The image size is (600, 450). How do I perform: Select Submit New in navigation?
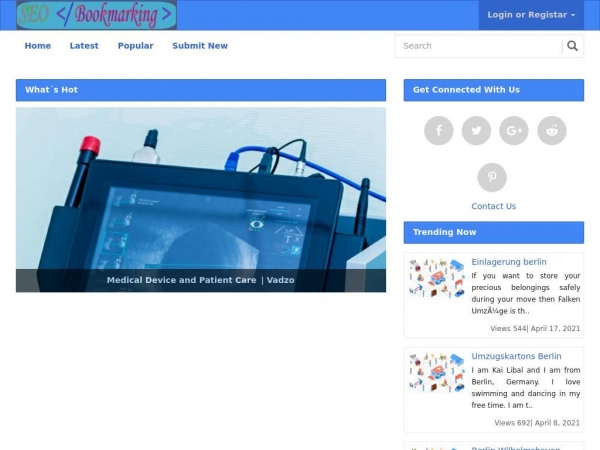[x=200, y=46]
